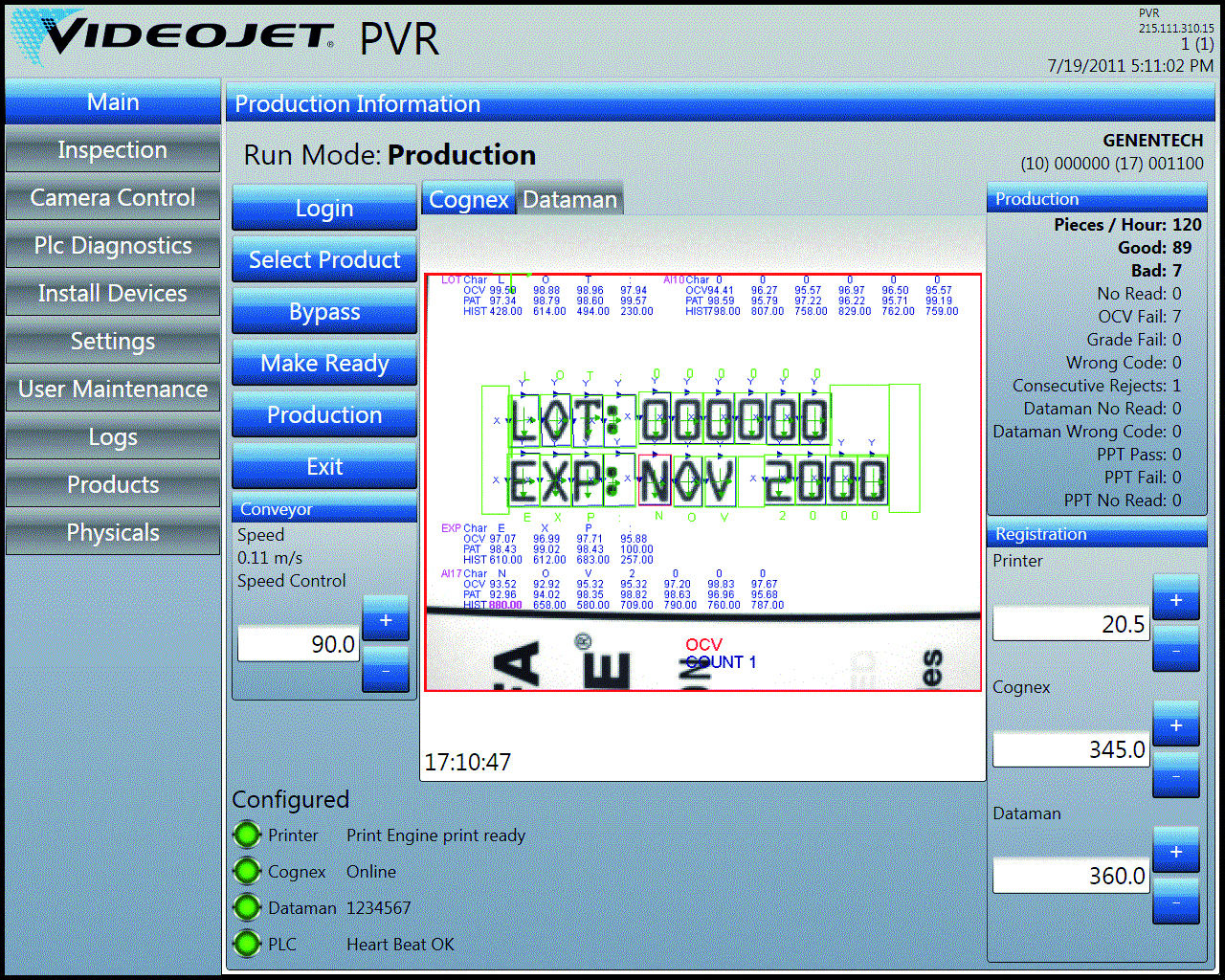Decrease Printer registration with minus button
Image resolution: width=1225 pixels, height=980 pixels.
click(x=1175, y=651)
